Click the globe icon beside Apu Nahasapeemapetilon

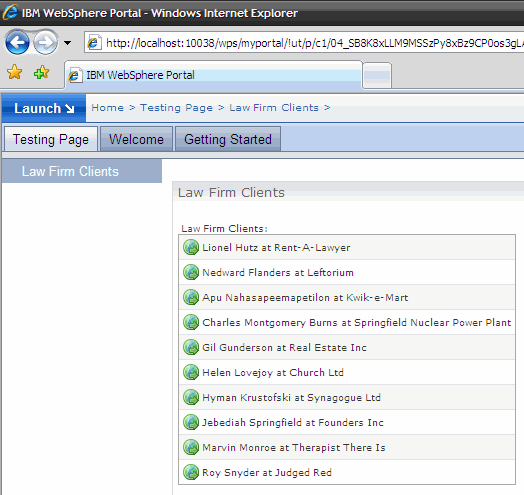[x=191, y=297]
